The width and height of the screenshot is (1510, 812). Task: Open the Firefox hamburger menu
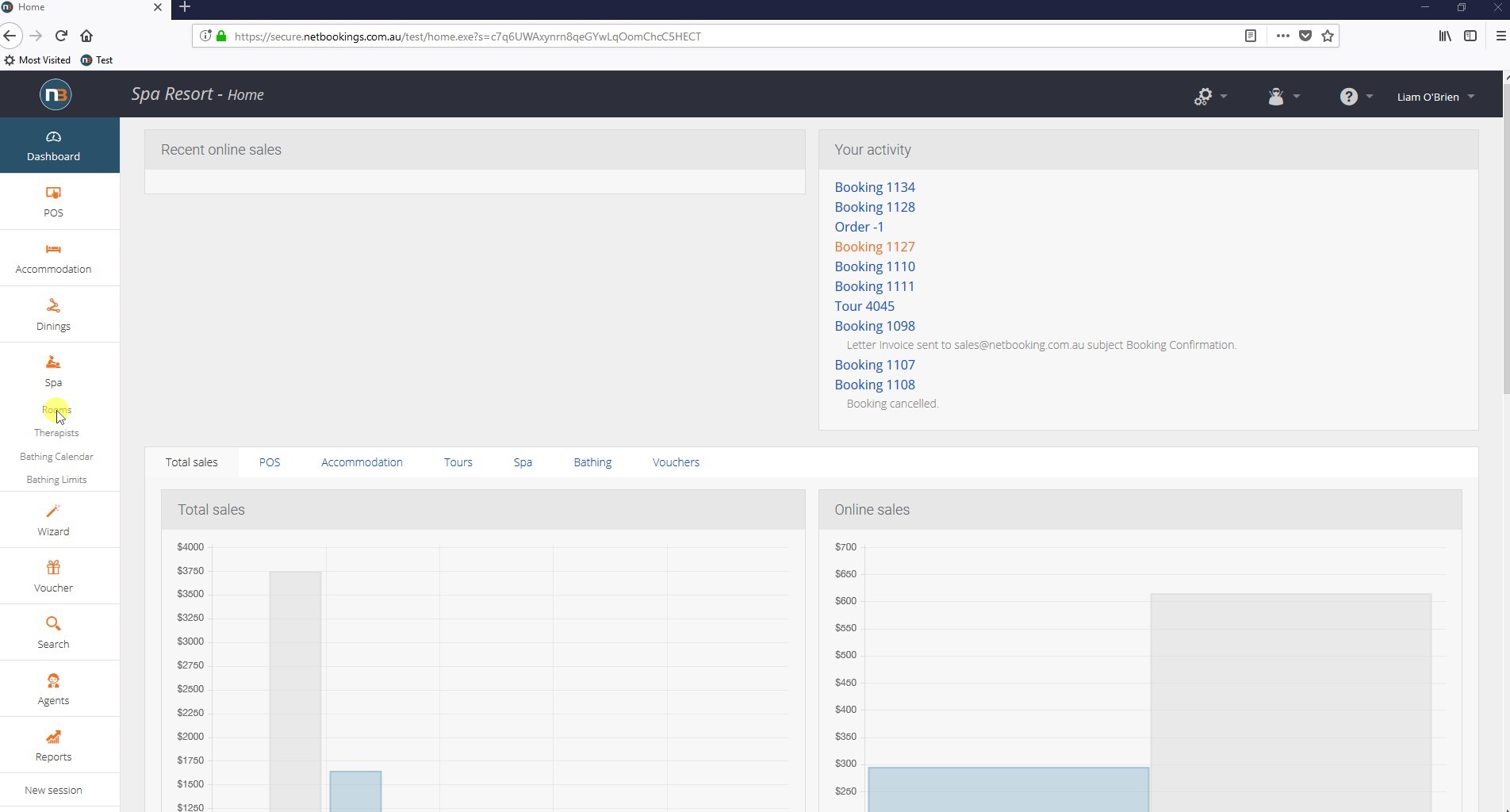[x=1500, y=36]
